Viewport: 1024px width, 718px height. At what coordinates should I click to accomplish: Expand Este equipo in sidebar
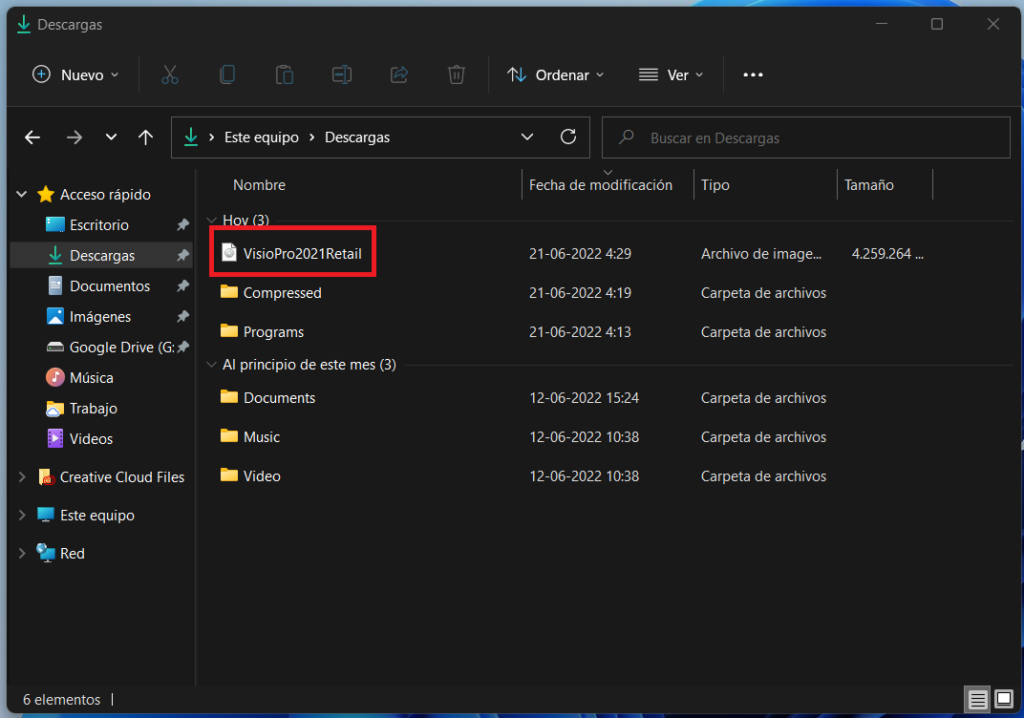click(22, 515)
